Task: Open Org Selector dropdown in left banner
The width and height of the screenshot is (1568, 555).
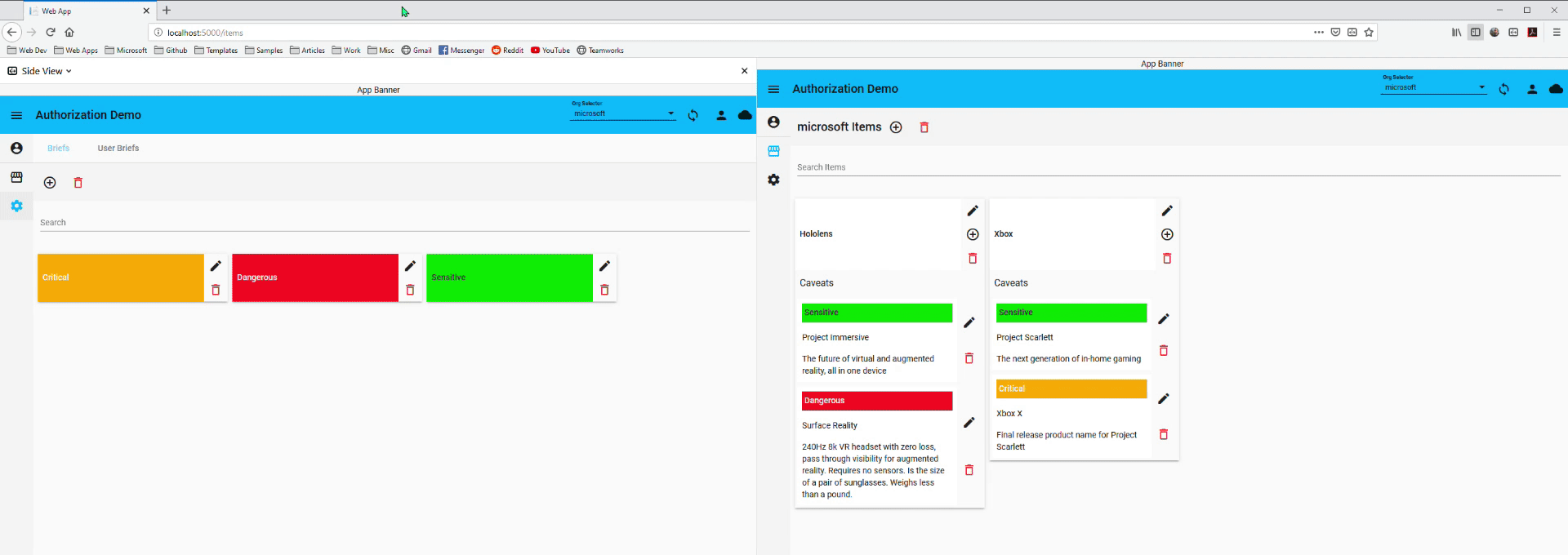Action: coord(623,113)
